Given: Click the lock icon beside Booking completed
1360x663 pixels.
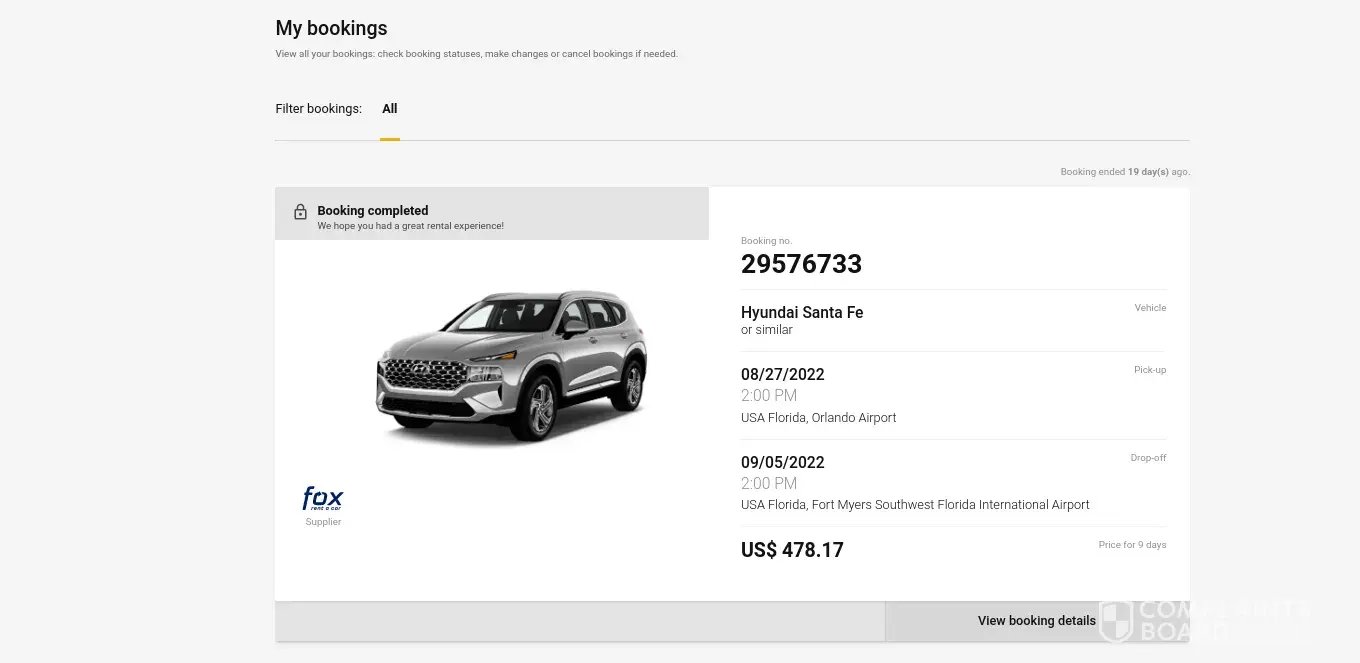Looking at the screenshot, I should coord(300,212).
